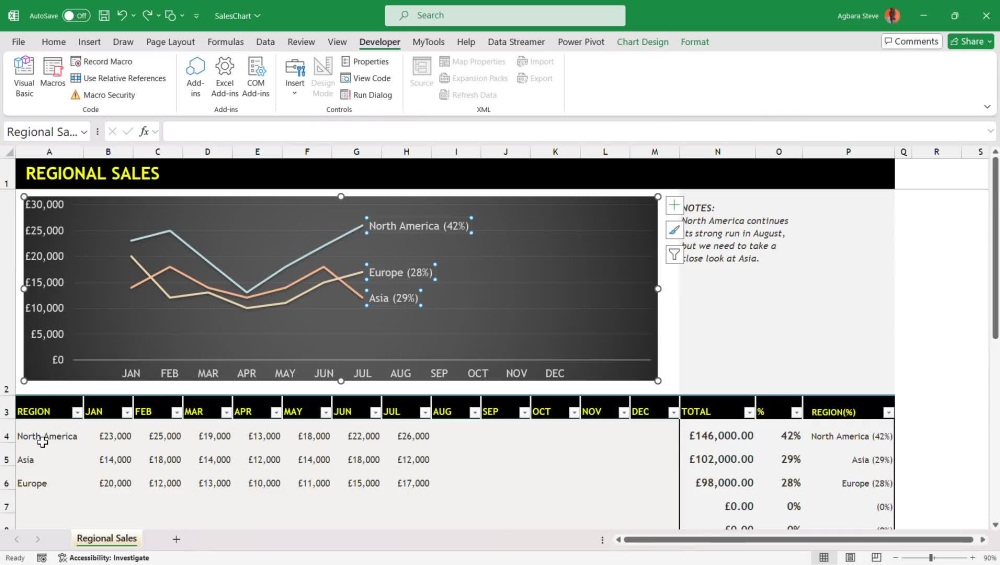1000x565 pixels.
Task: Switch to Page Layout view
Action: click(x=850, y=557)
